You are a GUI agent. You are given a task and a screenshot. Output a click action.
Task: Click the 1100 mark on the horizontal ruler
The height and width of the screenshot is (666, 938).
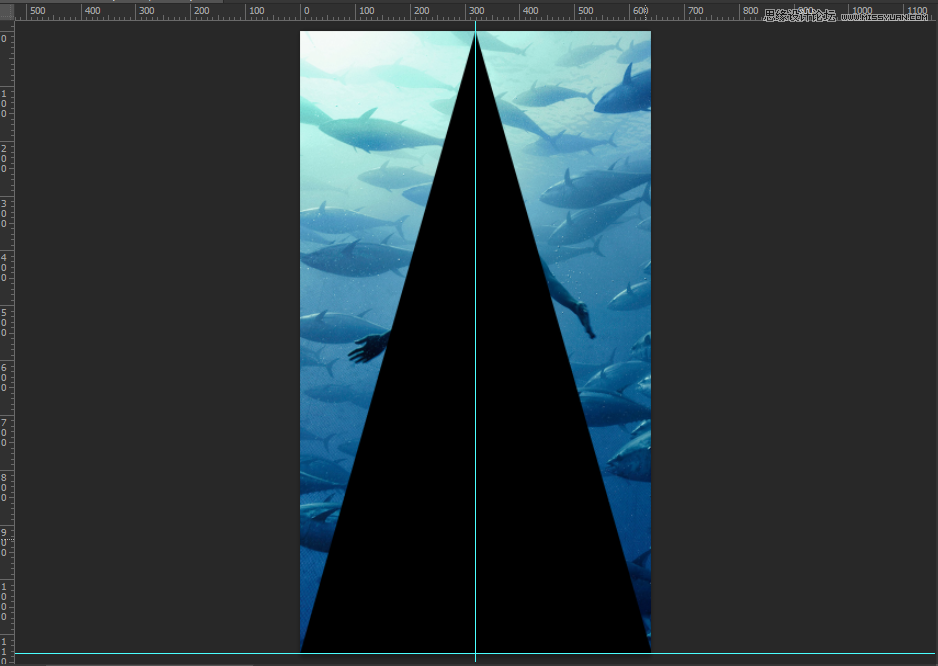[x=917, y=11]
